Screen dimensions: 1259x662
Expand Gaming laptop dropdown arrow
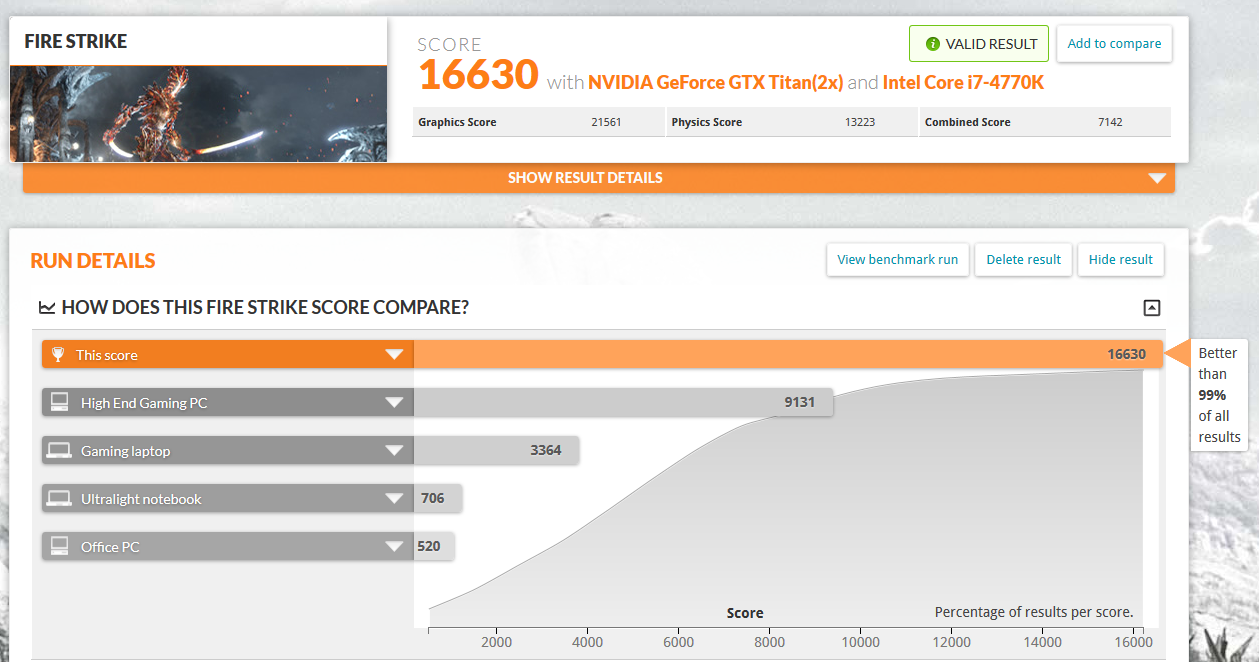pyautogui.click(x=394, y=451)
